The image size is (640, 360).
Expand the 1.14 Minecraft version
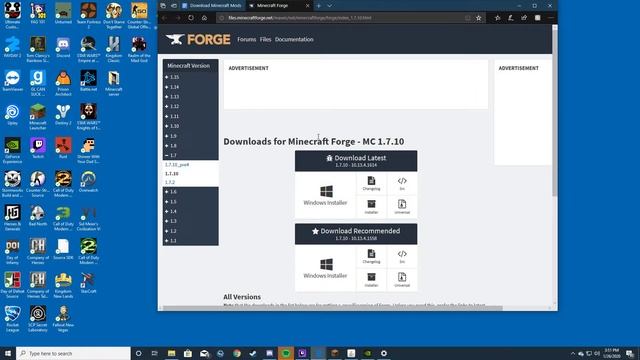(172, 87)
